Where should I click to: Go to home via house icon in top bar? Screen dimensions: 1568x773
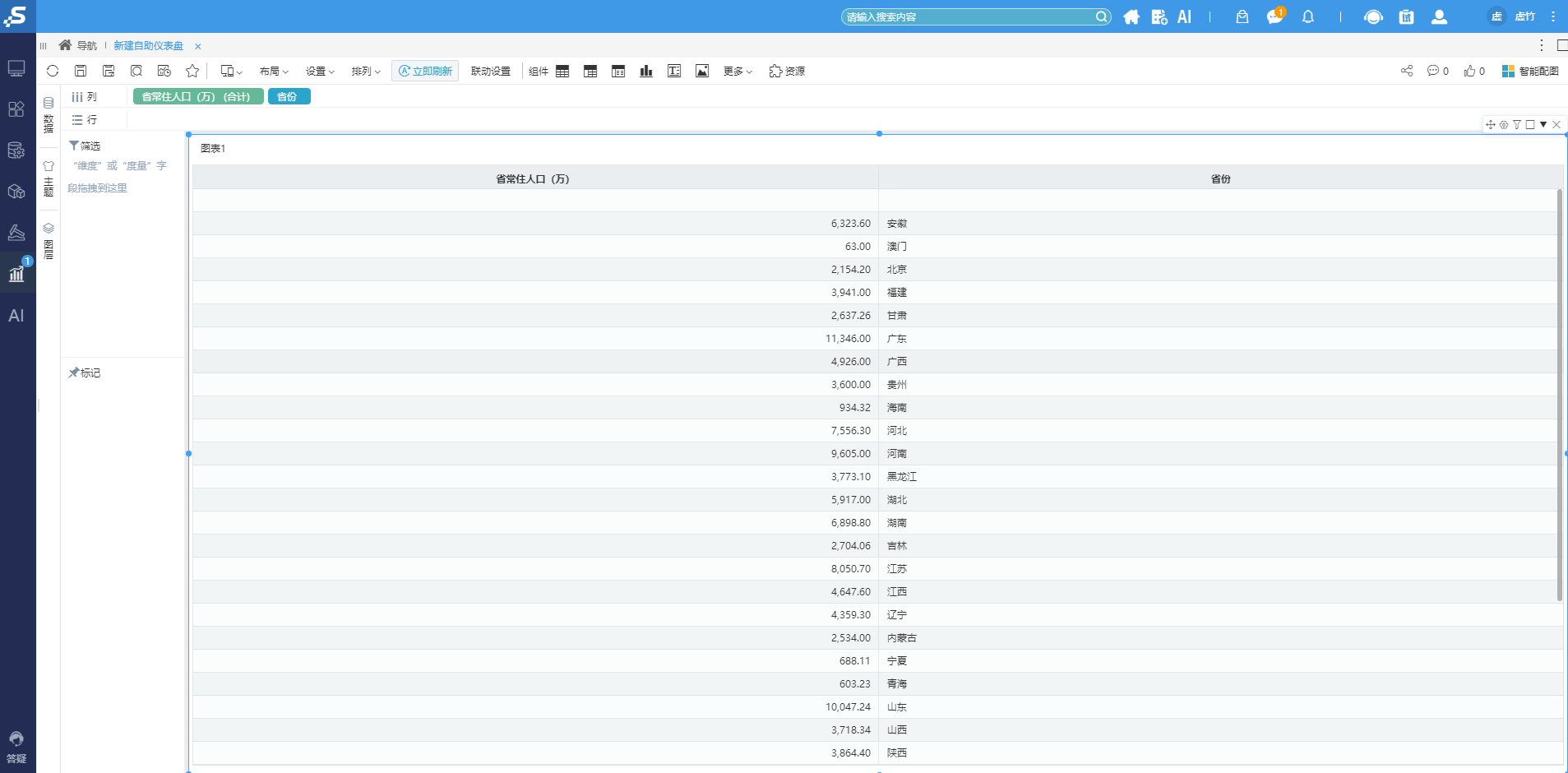[x=1131, y=16]
